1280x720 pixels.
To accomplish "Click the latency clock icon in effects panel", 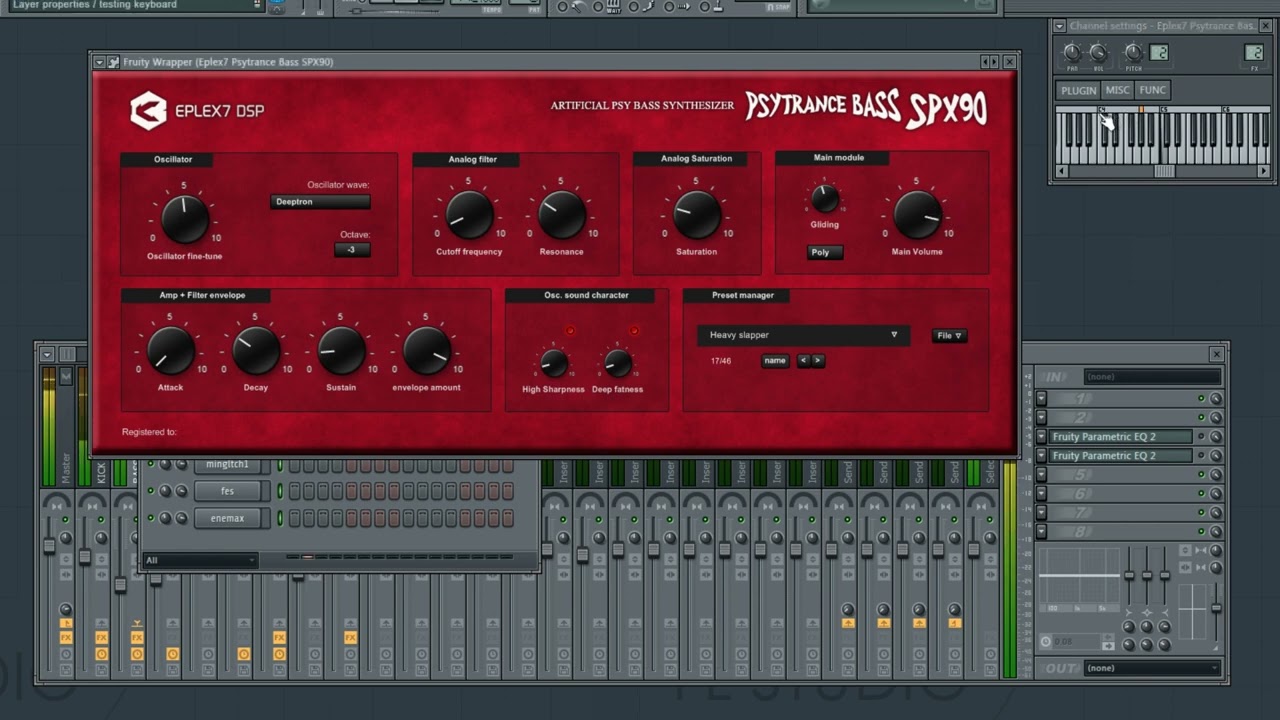I will point(1046,642).
